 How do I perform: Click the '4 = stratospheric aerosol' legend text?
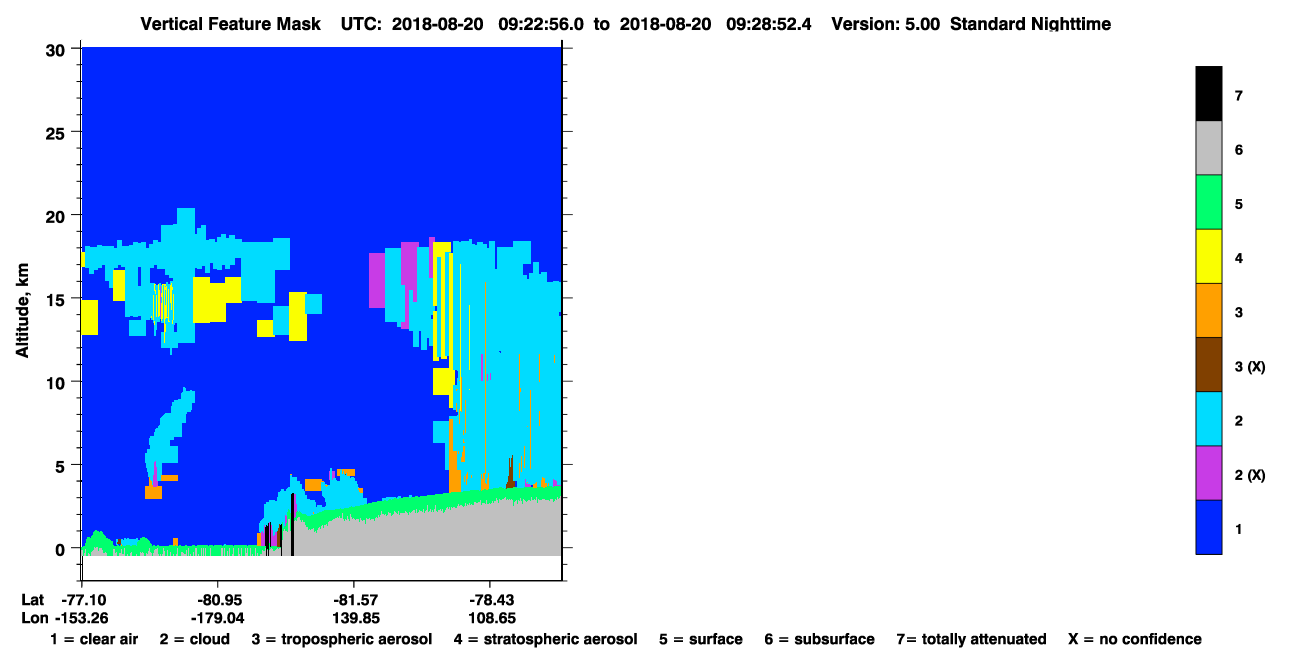coord(545,639)
